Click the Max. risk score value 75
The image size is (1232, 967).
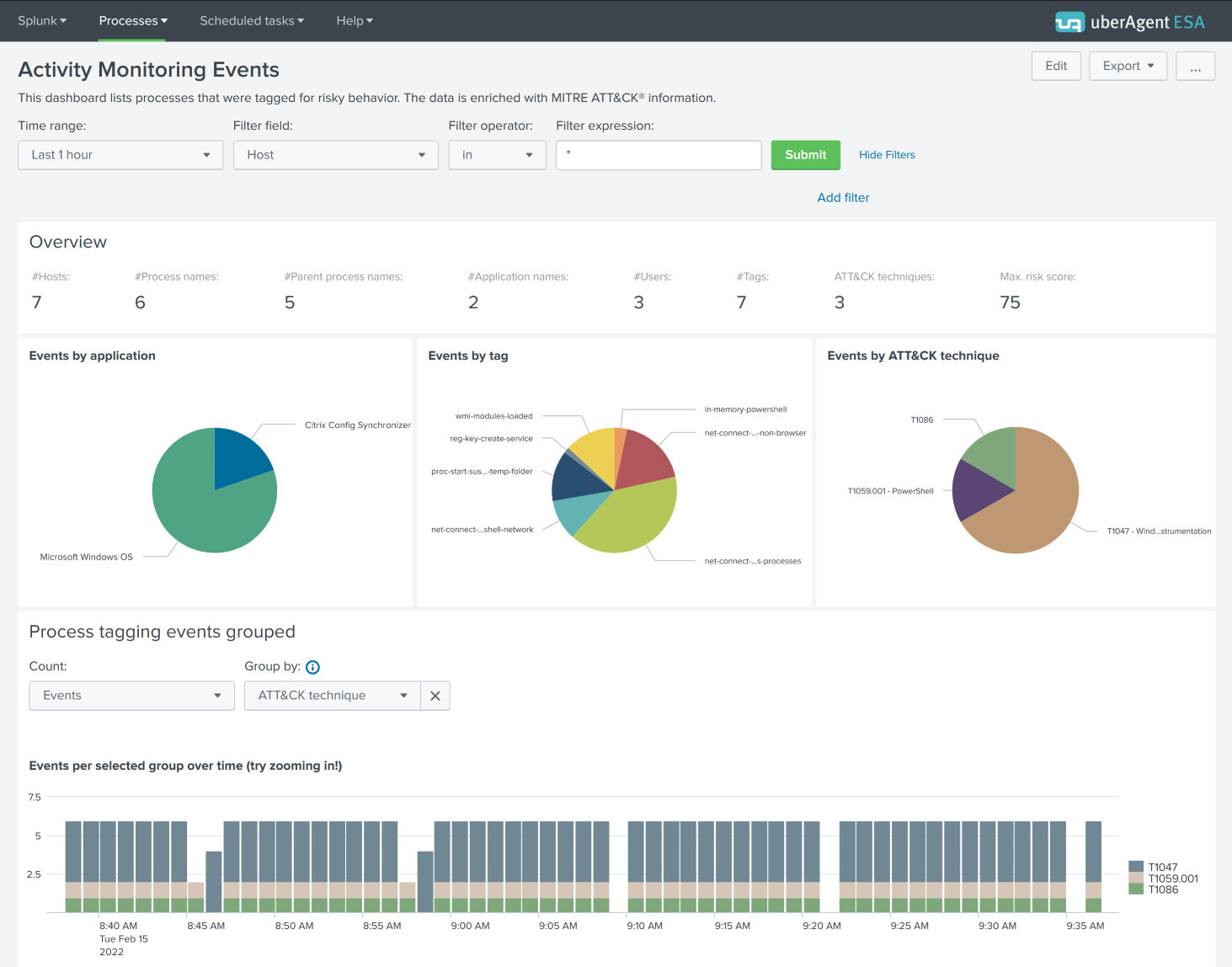1010,302
